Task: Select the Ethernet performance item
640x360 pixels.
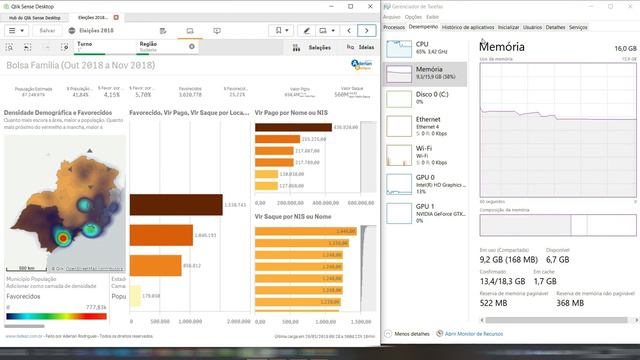Action: [x=425, y=126]
